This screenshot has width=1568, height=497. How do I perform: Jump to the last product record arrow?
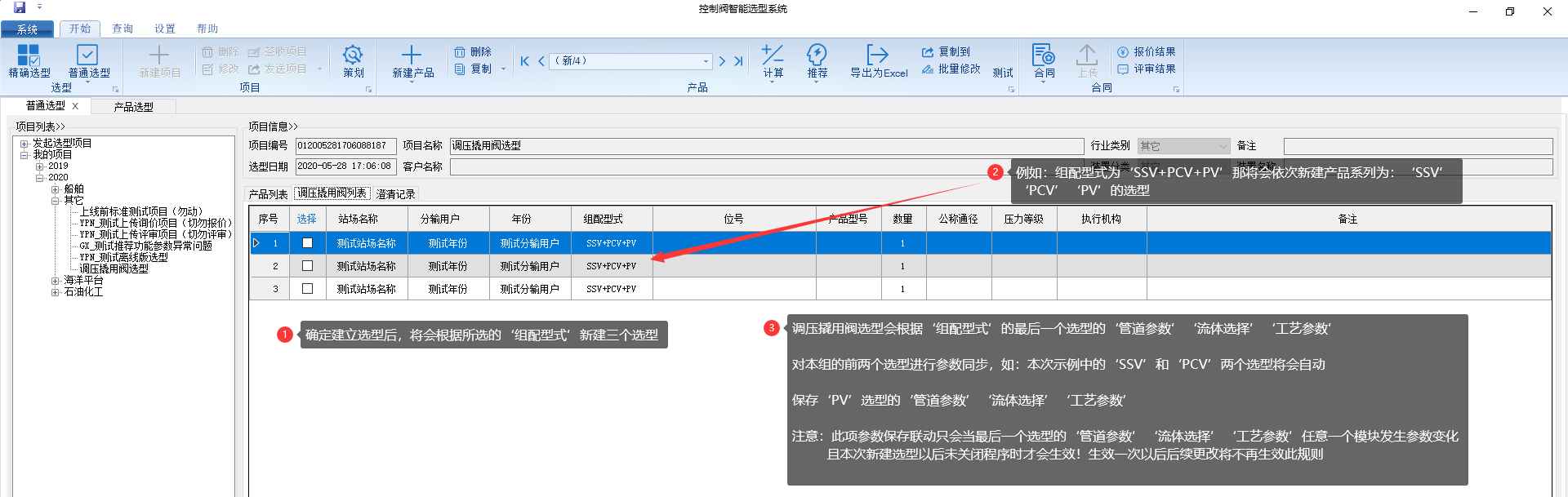coord(738,61)
